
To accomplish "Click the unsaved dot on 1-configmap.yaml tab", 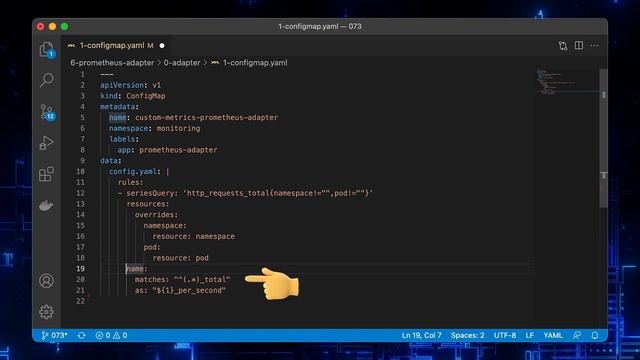I will point(162,45).
